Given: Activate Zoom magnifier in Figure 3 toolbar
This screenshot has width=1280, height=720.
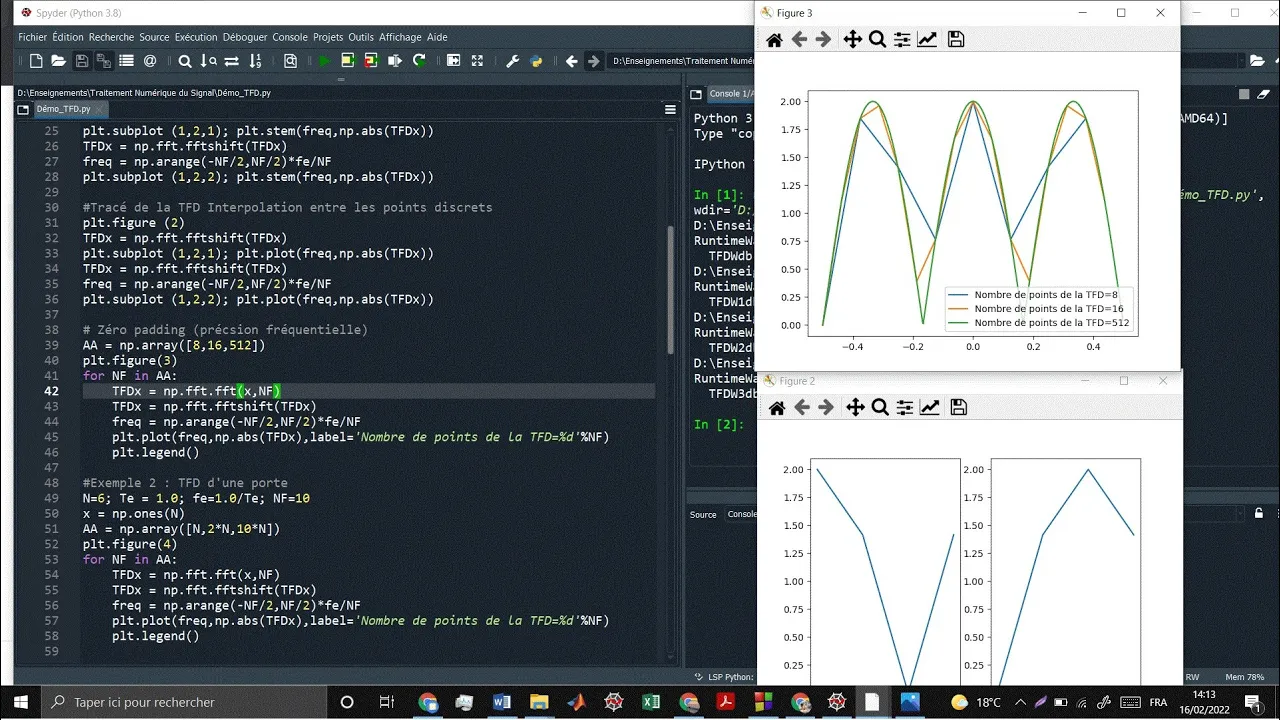Looking at the screenshot, I should 877,40.
